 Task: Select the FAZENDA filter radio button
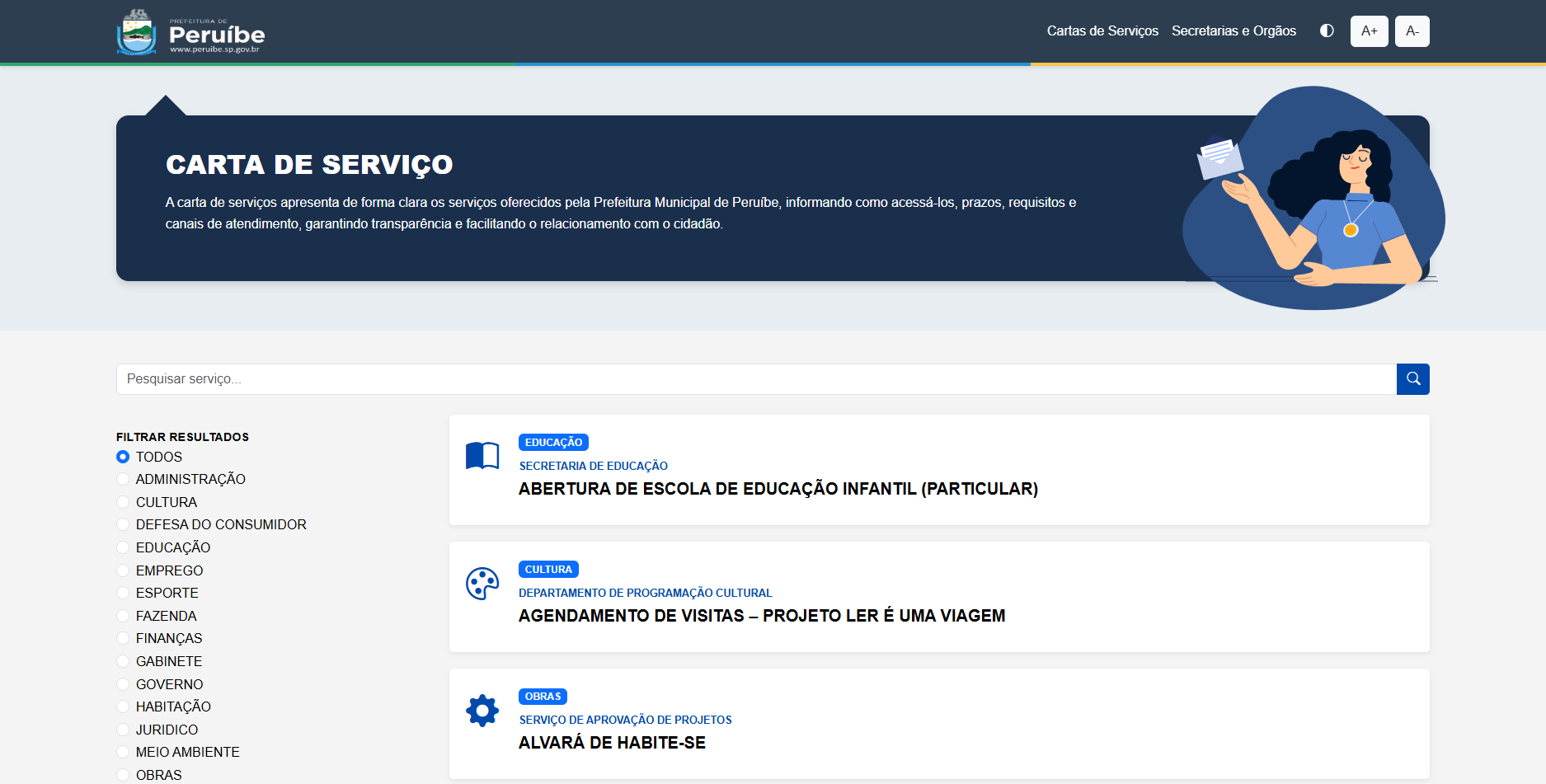(123, 616)
